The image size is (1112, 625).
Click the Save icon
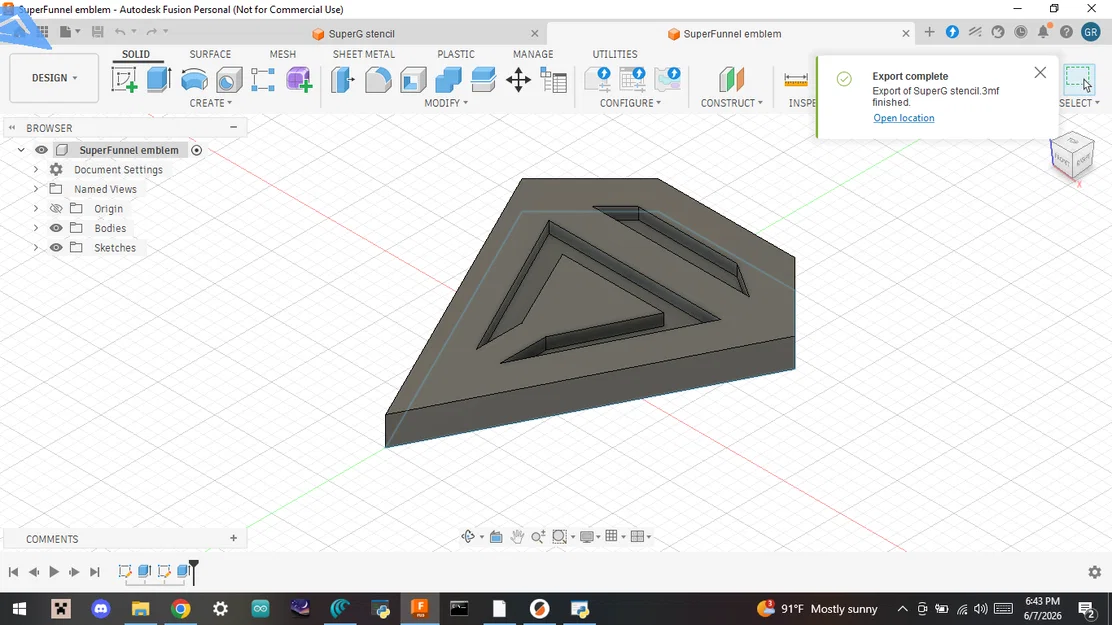98,32
